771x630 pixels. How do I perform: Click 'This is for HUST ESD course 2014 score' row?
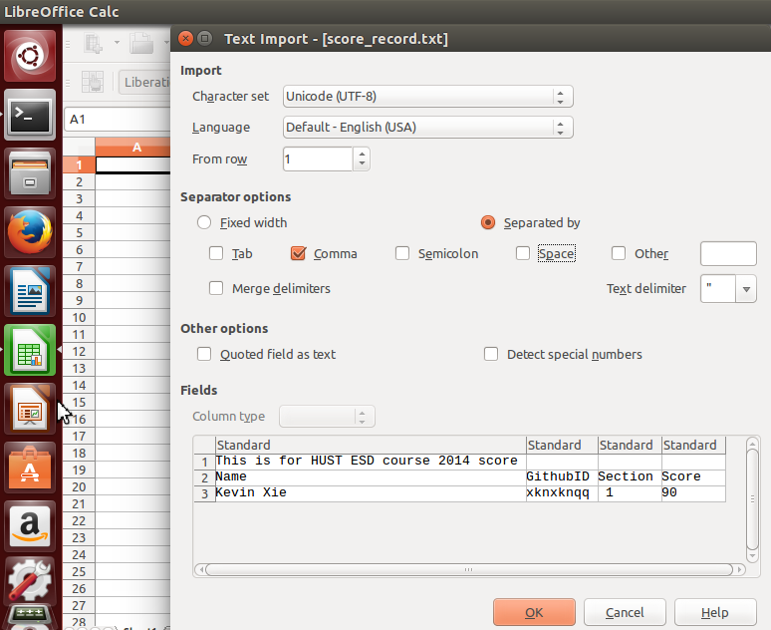pos(366,461)
